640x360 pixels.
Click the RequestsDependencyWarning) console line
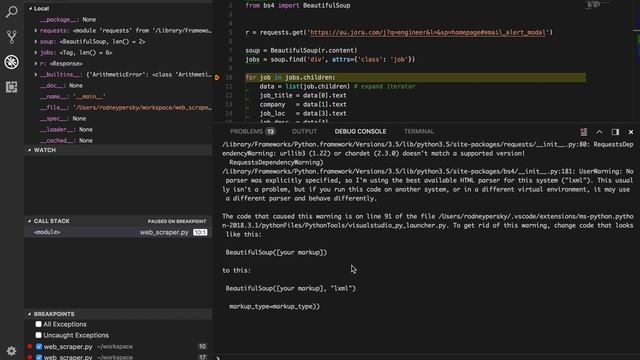(276, 162)
